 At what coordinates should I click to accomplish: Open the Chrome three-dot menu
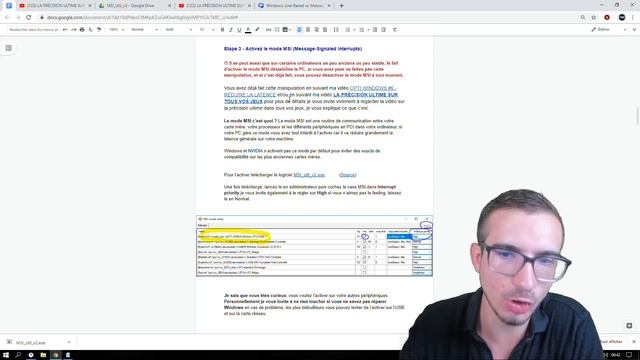633,18
